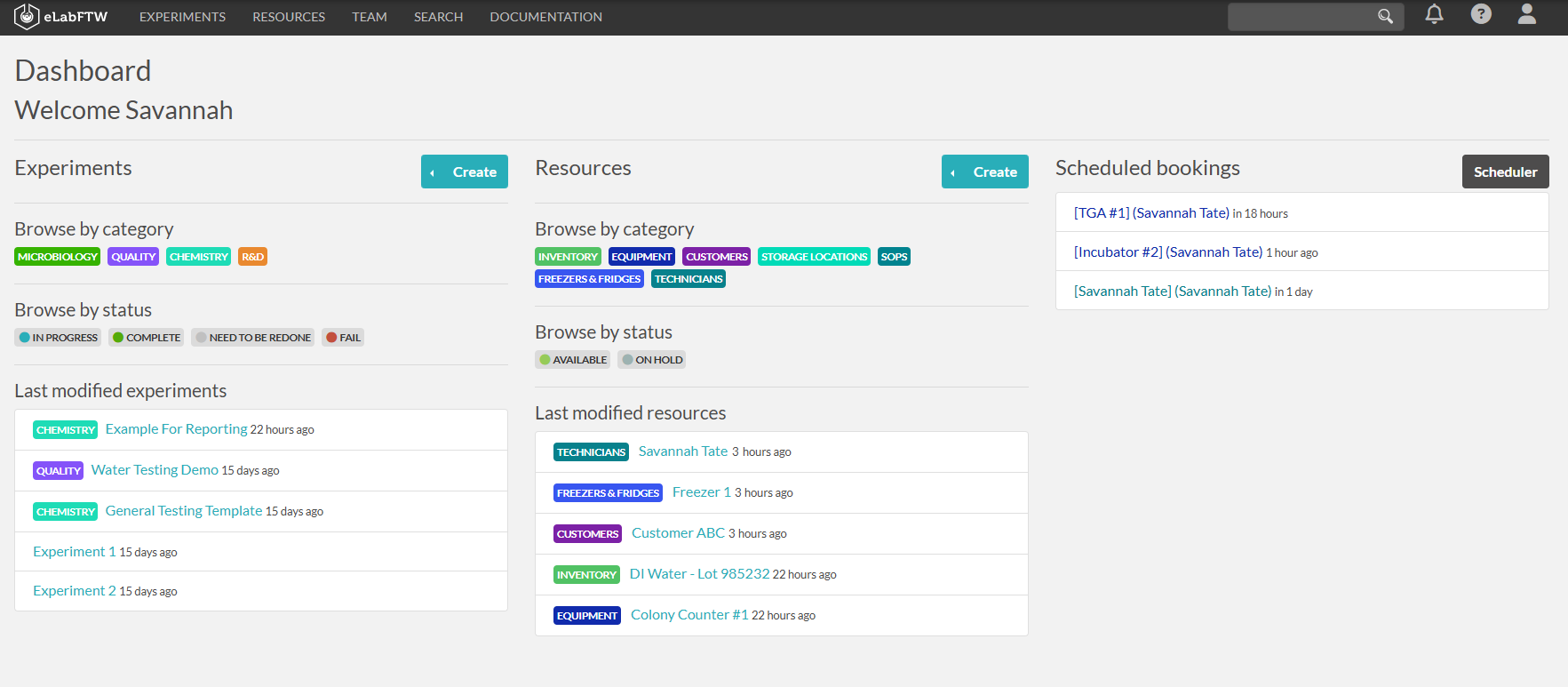
Task: Open Freezer 1 resource
Action: 702,492
